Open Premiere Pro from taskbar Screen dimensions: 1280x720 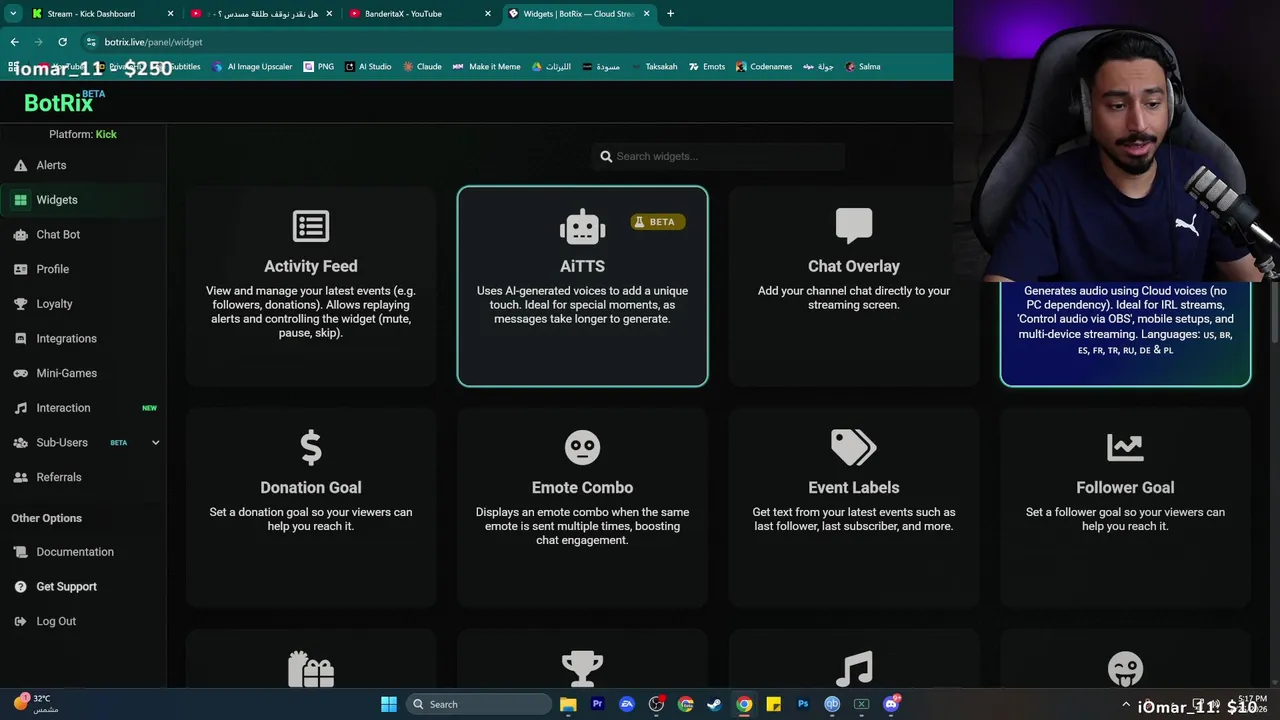[597, 704]
